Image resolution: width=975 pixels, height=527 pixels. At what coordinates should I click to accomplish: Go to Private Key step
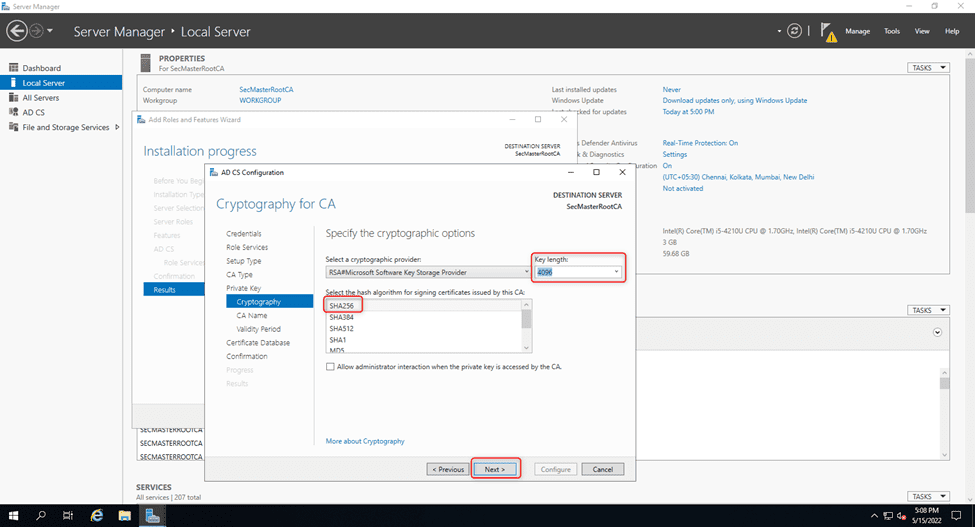click(244, 288)
